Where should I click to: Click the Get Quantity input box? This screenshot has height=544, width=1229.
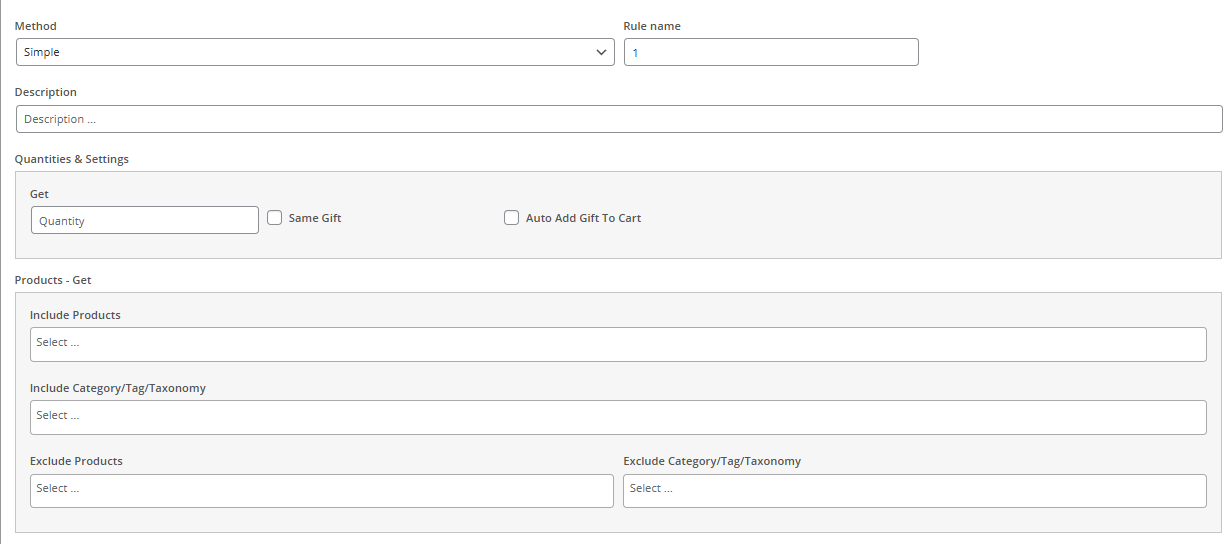(x=145, y=220)
